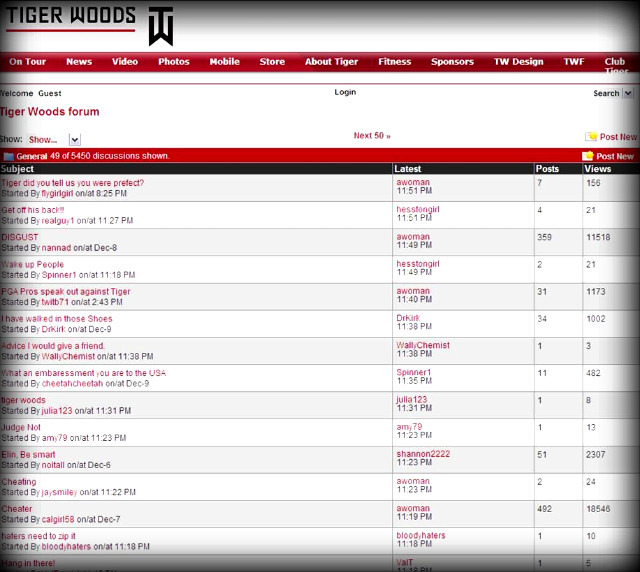Open 'PGA Pros speak out against Tiger'
This screenshot has width=640, height=572.
(66, 292)
